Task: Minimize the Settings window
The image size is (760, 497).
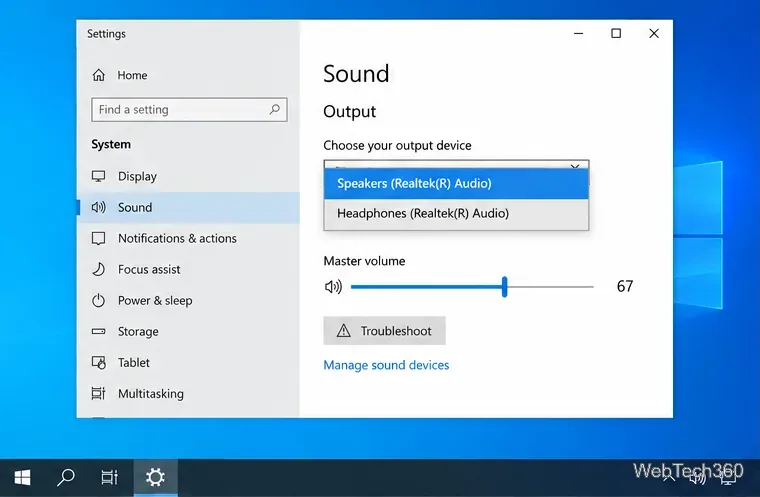Action: [x=579, y=33]
